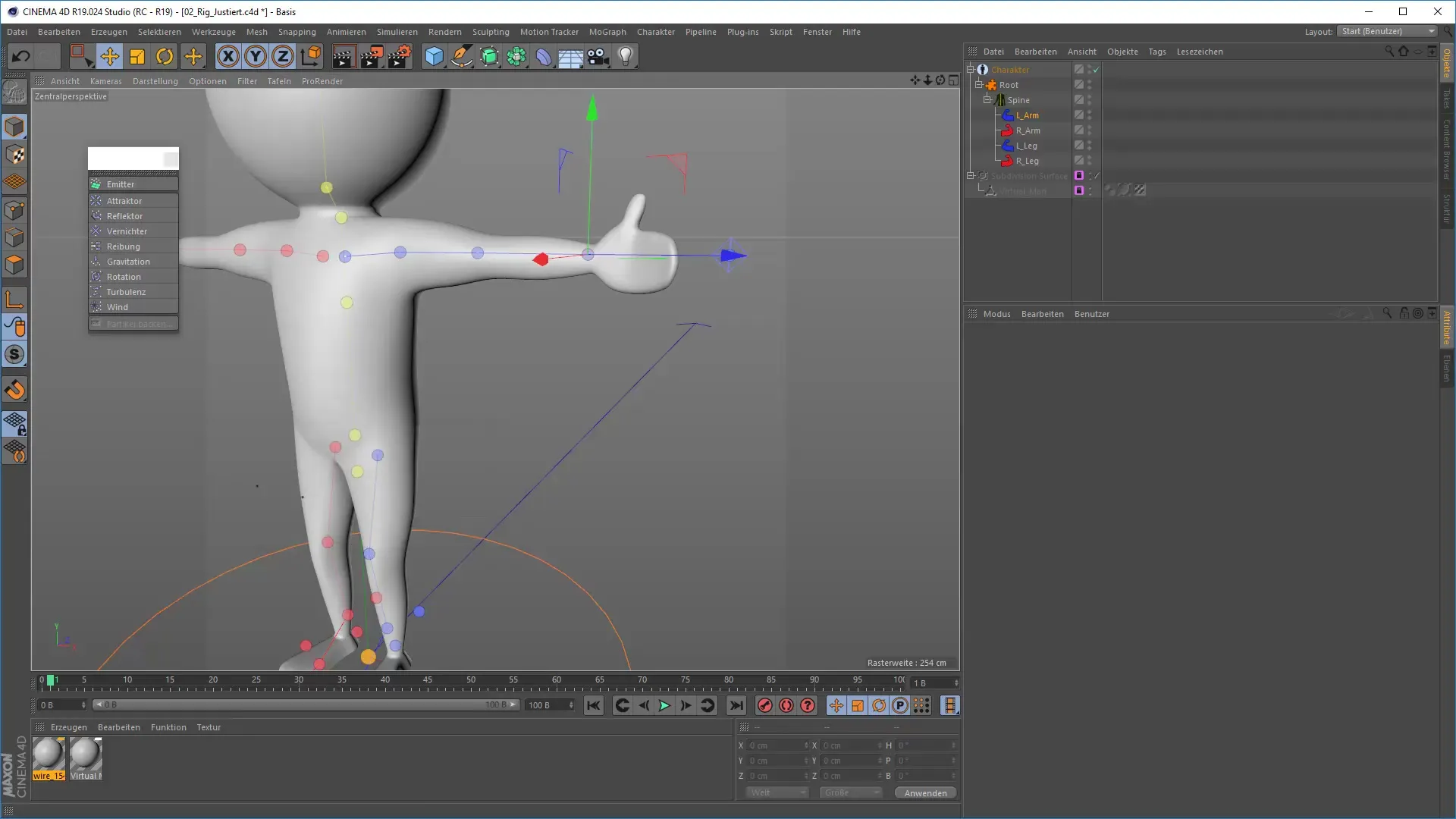Open the viewport Kameras menu
The image size is (1456, 819).
click(105, 81)
